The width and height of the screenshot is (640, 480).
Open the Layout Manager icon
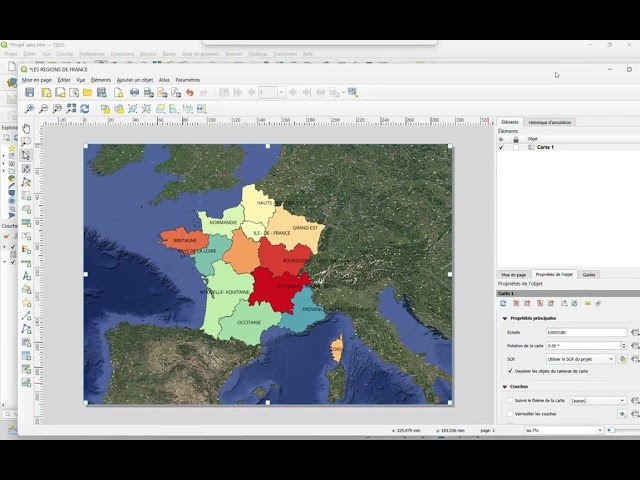(74, 92)
